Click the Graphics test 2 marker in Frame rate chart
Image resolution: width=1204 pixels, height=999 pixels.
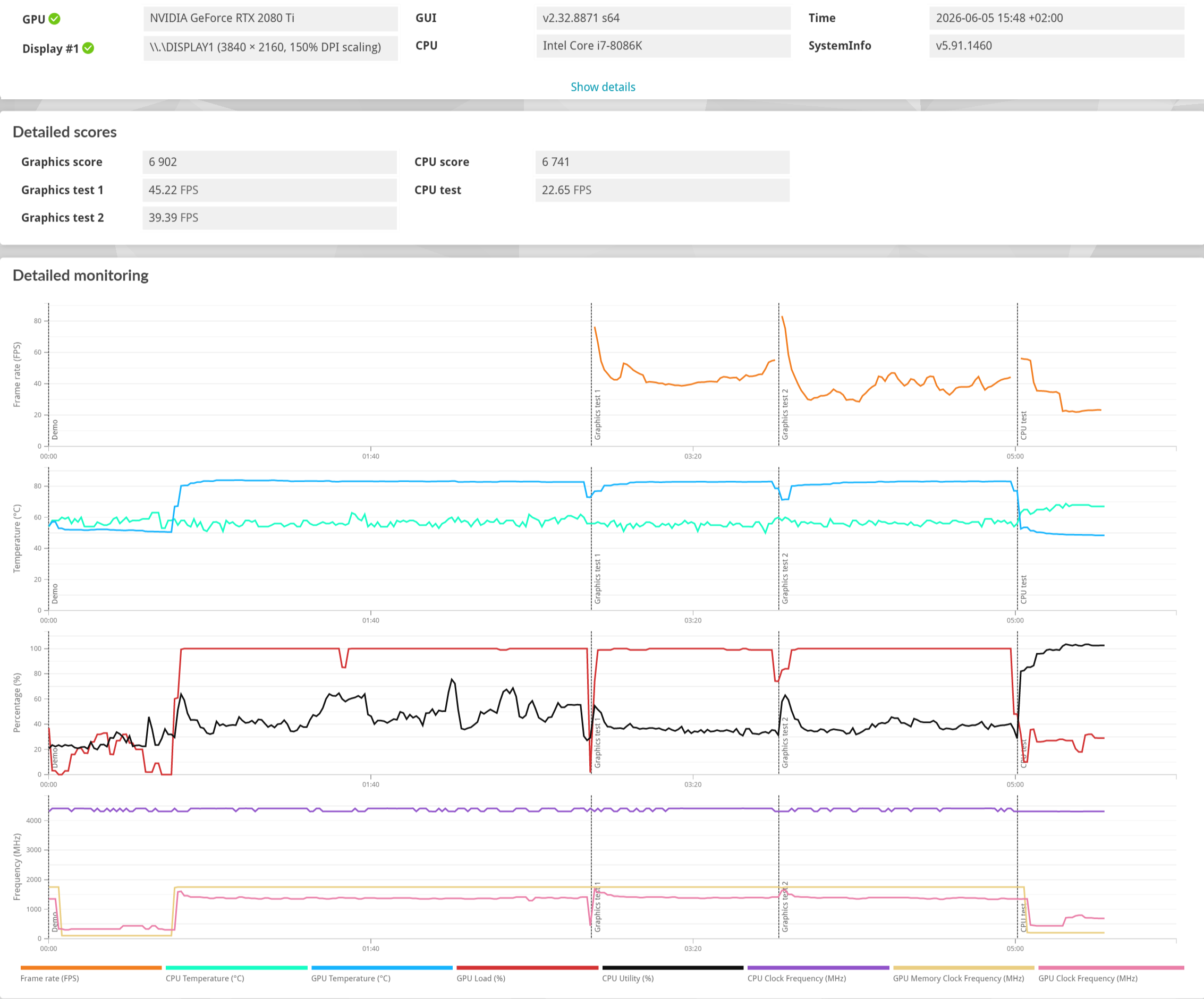[x=785, y=414]
